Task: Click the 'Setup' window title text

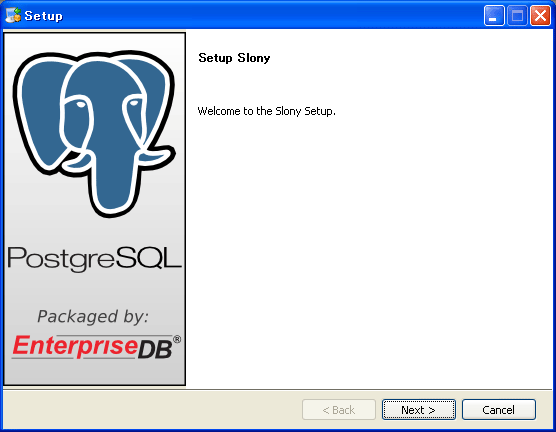Action: [44, 16]
